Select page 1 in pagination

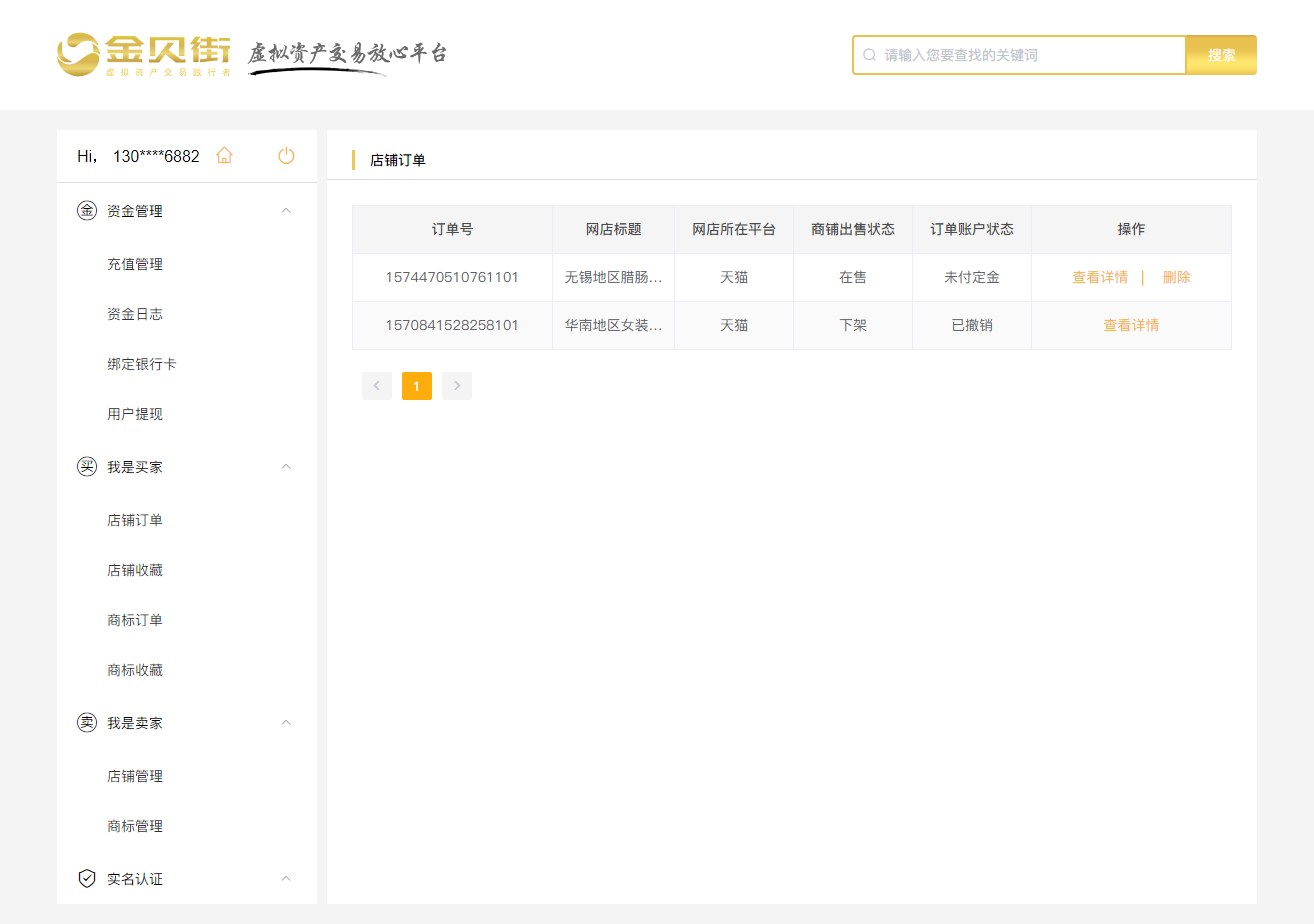(x=417, y=386)
